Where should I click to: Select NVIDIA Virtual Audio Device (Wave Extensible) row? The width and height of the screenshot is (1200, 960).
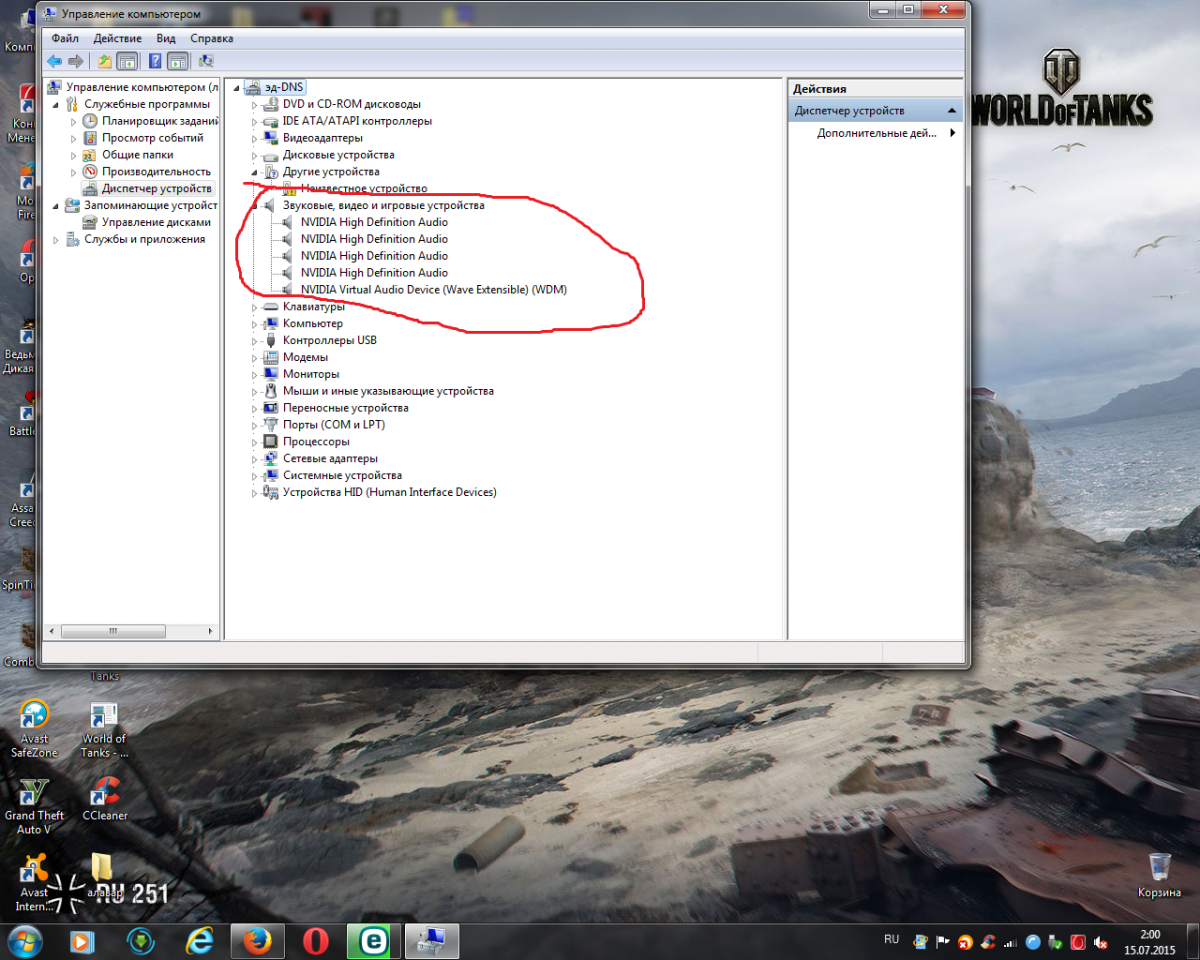pos(434,290)
